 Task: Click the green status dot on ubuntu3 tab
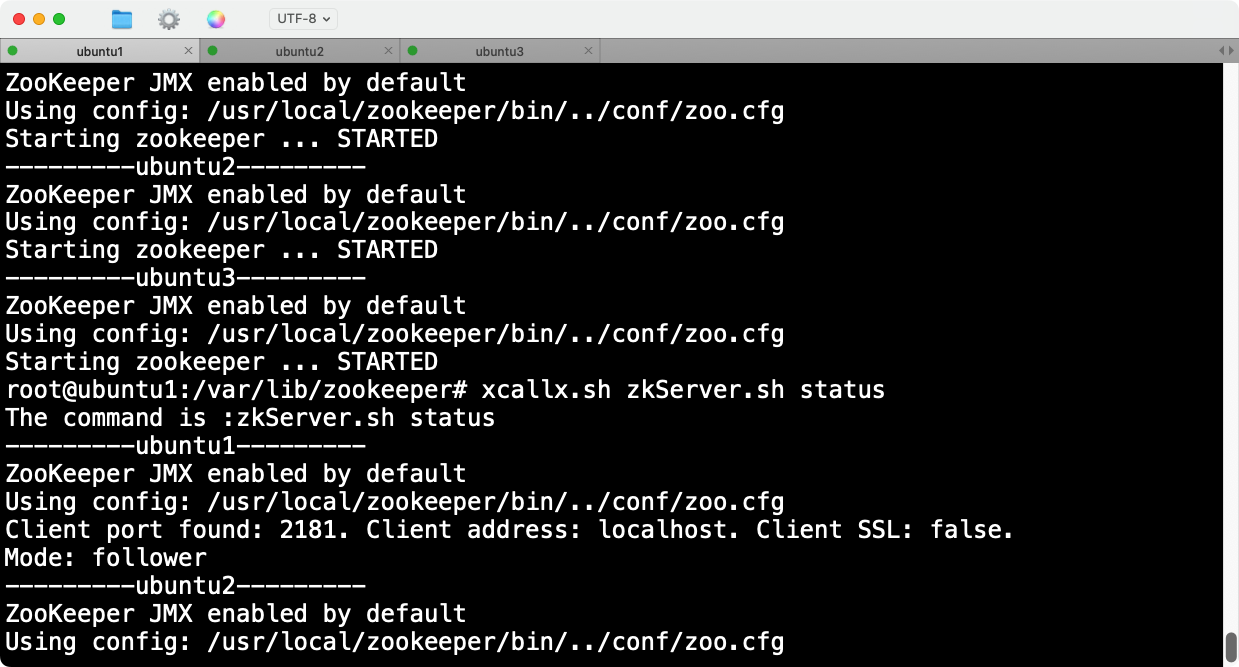click(413, 51)
